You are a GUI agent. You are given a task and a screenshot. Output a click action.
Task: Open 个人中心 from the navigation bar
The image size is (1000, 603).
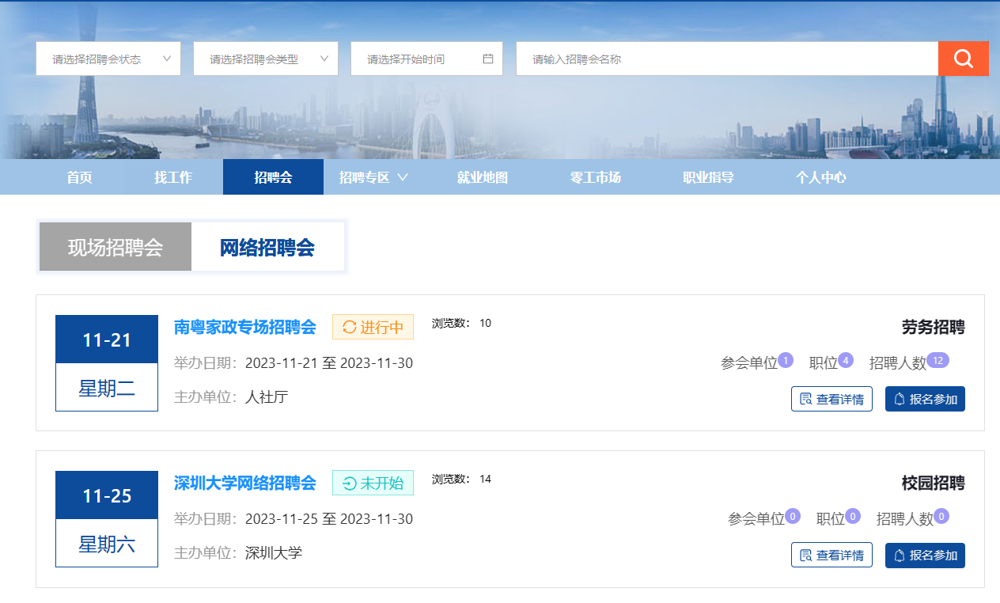821,177
